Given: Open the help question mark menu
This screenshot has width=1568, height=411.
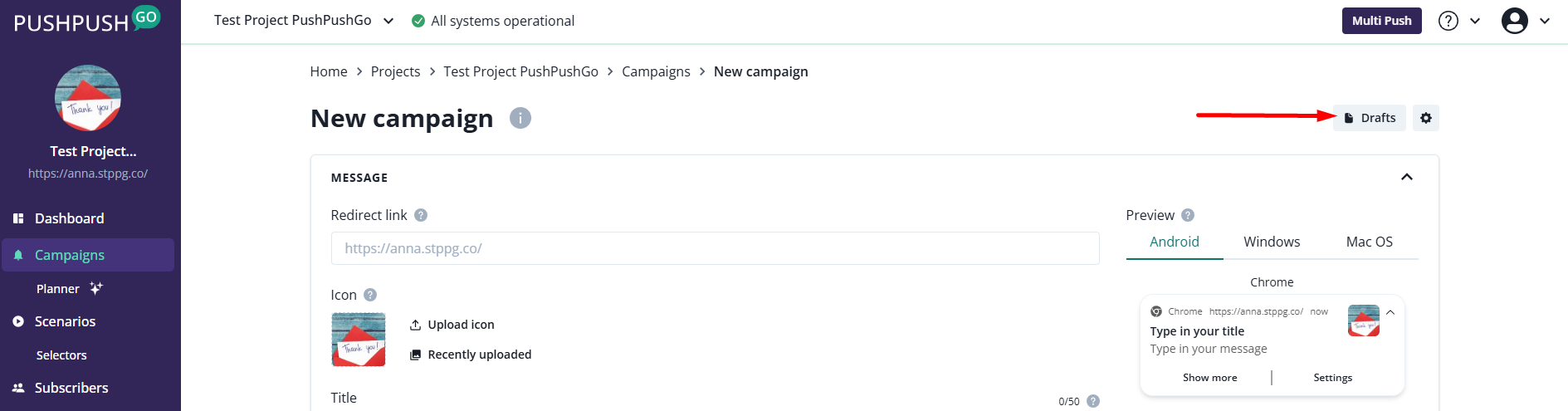Looking at the screenshot, I should pos(1448,21).
